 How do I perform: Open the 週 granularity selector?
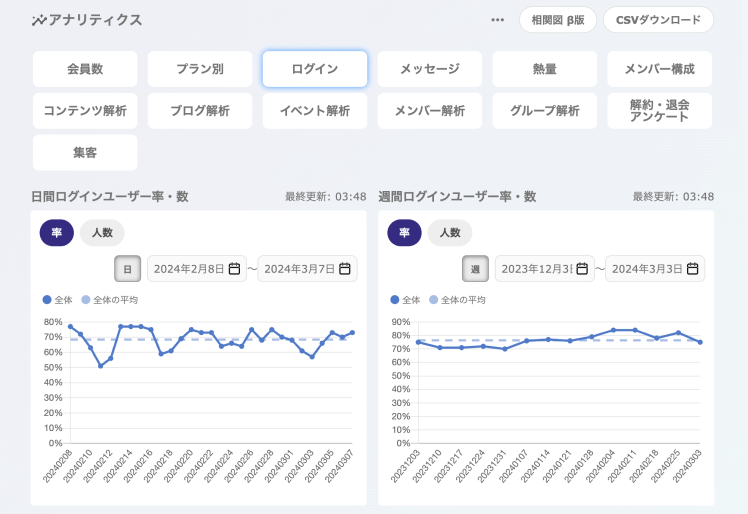click(475, 269)
